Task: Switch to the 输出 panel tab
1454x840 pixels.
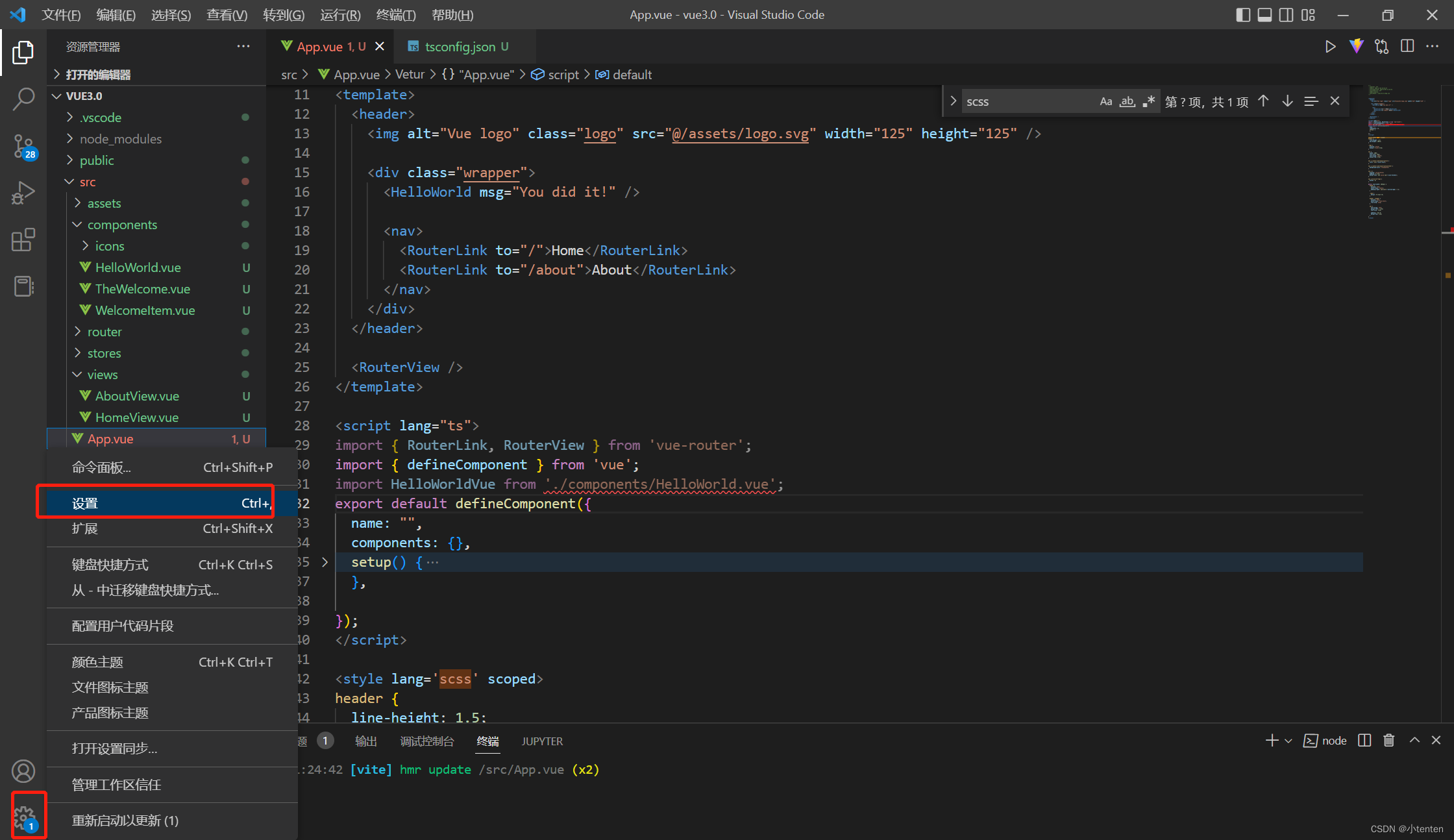Action: [366, 741]
